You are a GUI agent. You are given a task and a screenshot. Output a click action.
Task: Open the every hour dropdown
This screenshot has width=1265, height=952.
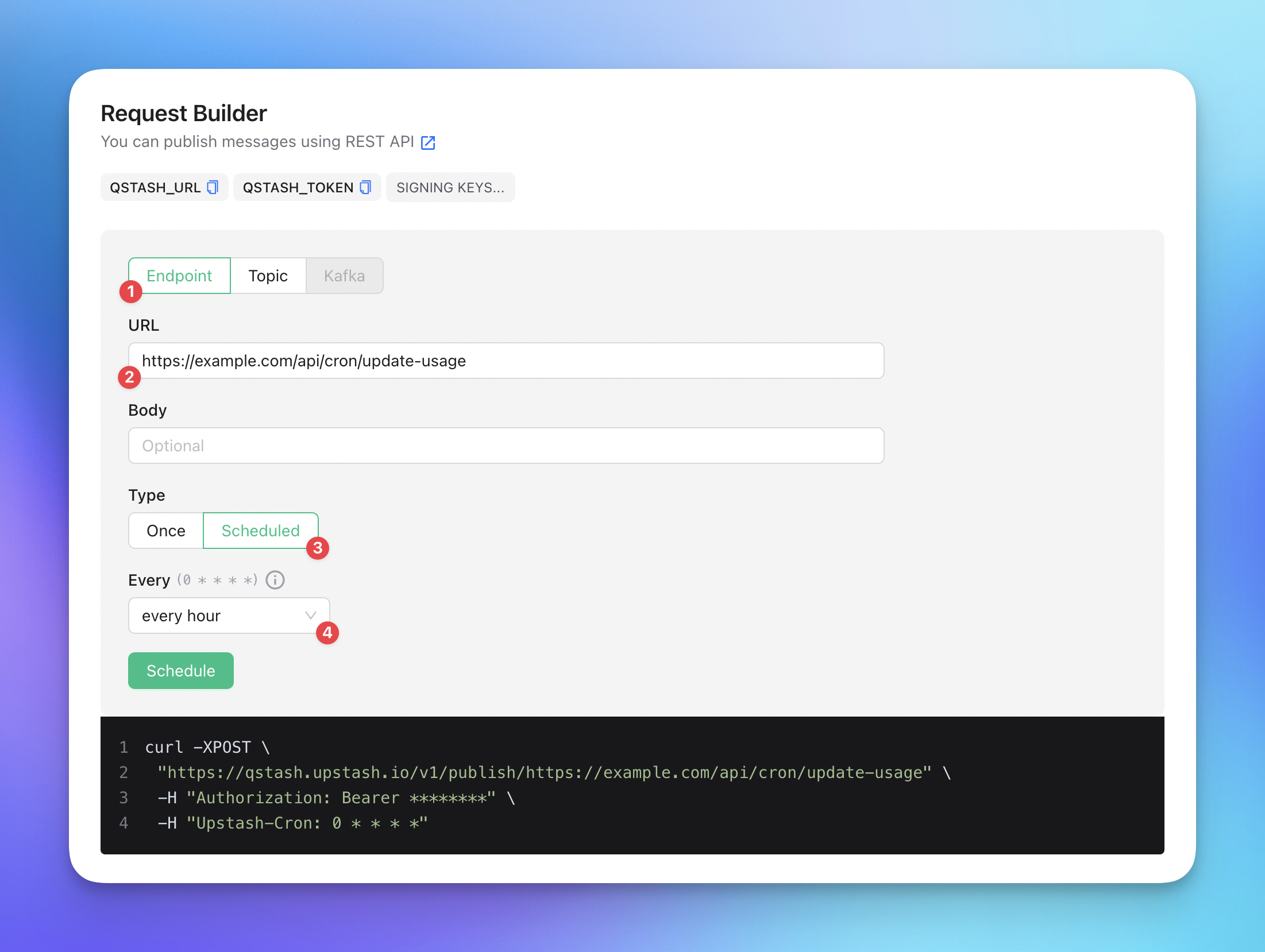[x=218, y=616]
